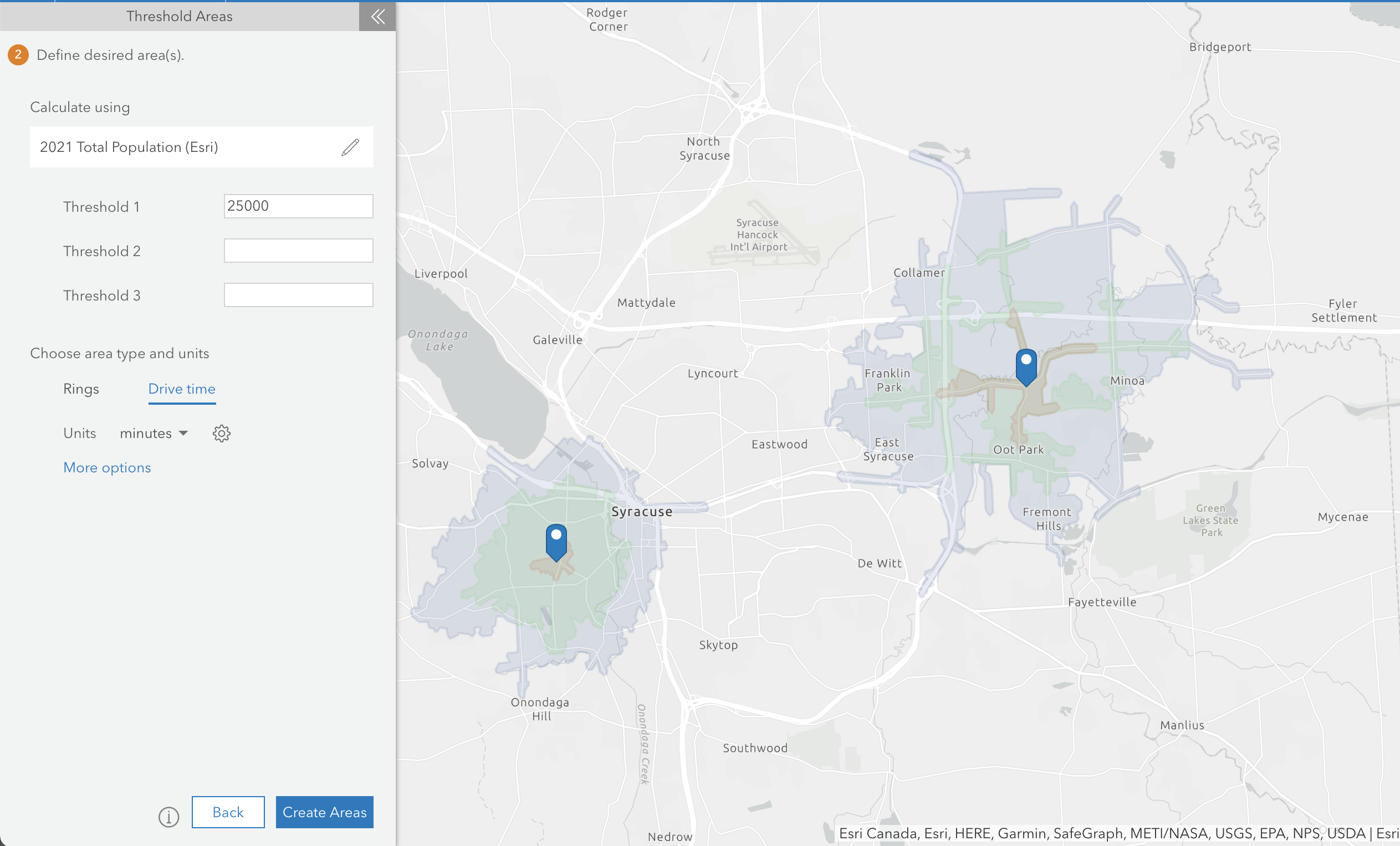
Task: Click the De Witt map label
Action: point(880,563)
